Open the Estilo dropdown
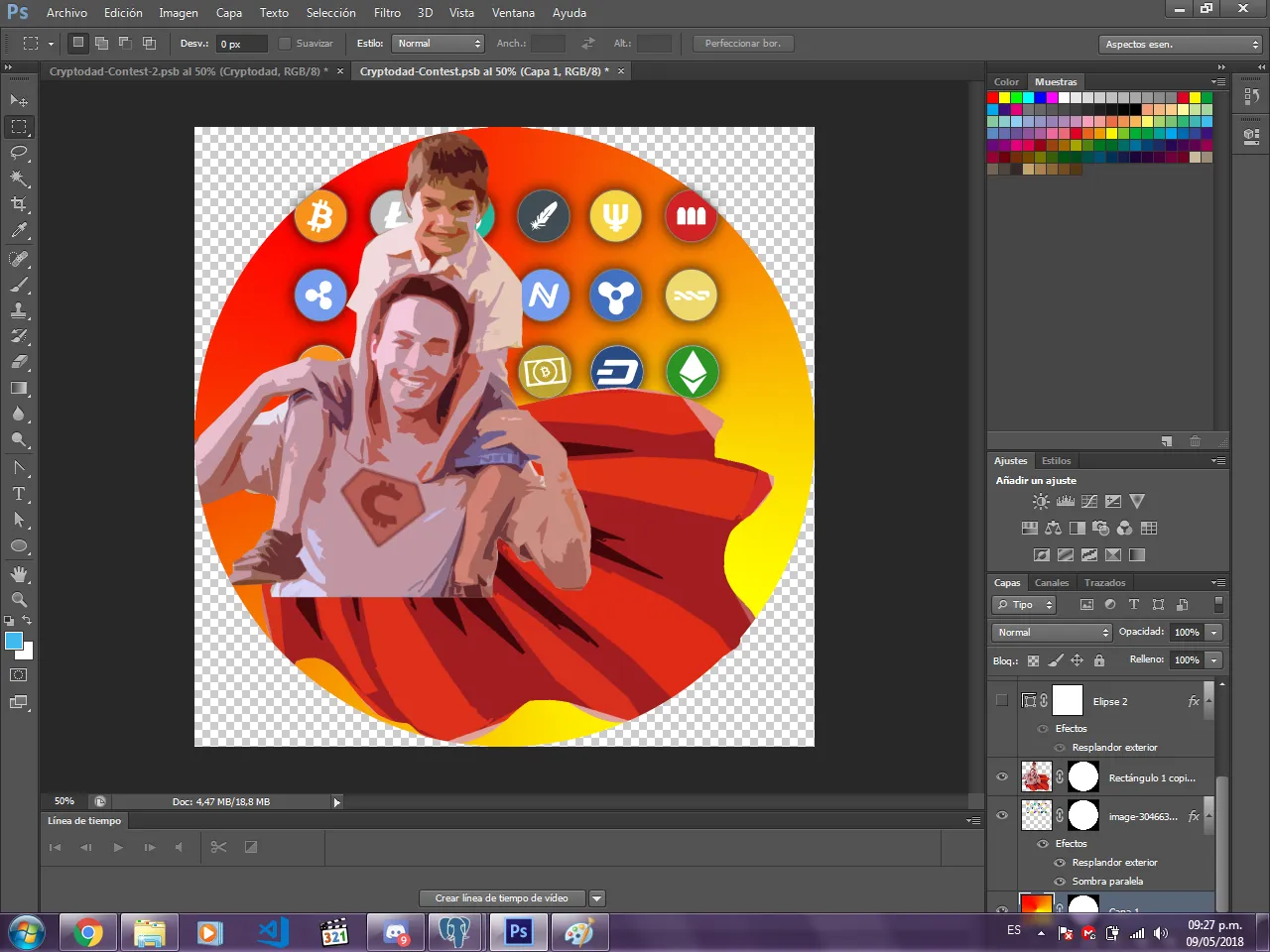 438,44
